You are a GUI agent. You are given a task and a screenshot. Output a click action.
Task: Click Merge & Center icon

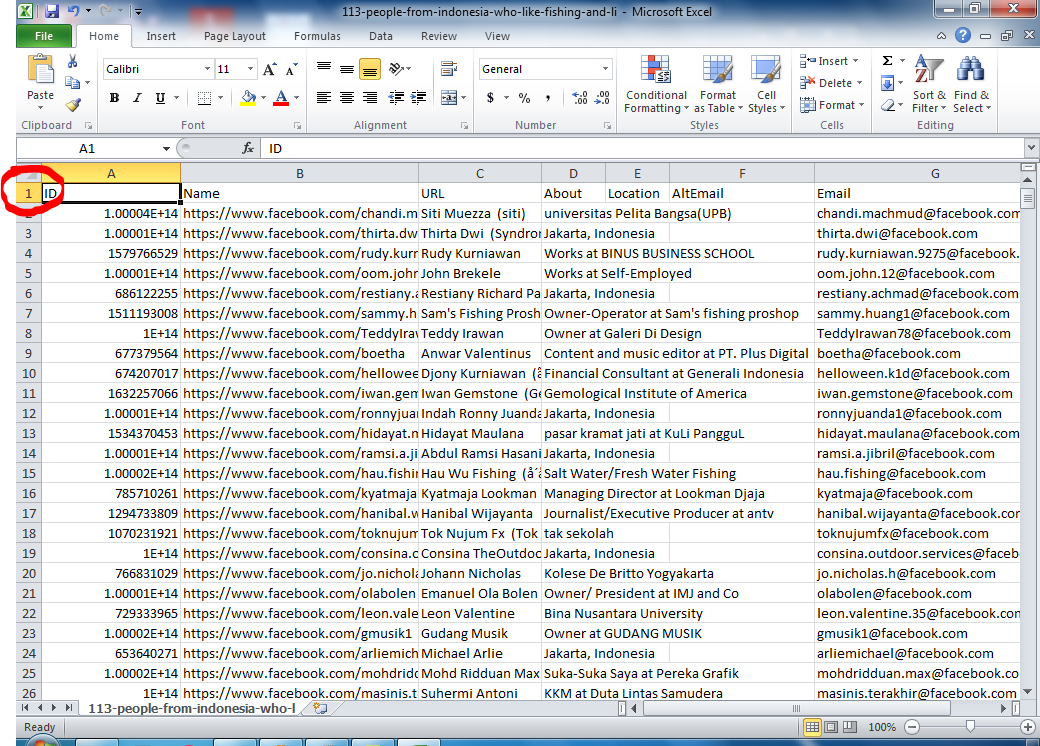pyautogui.click(x=449, y=97)
